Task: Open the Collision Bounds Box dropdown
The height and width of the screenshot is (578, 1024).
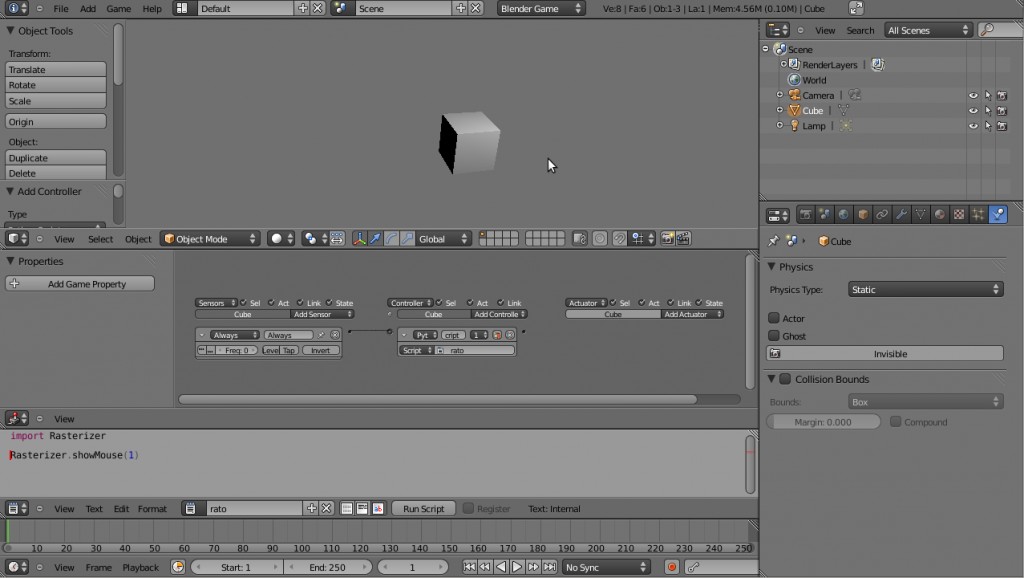Action: pos(924,399)
